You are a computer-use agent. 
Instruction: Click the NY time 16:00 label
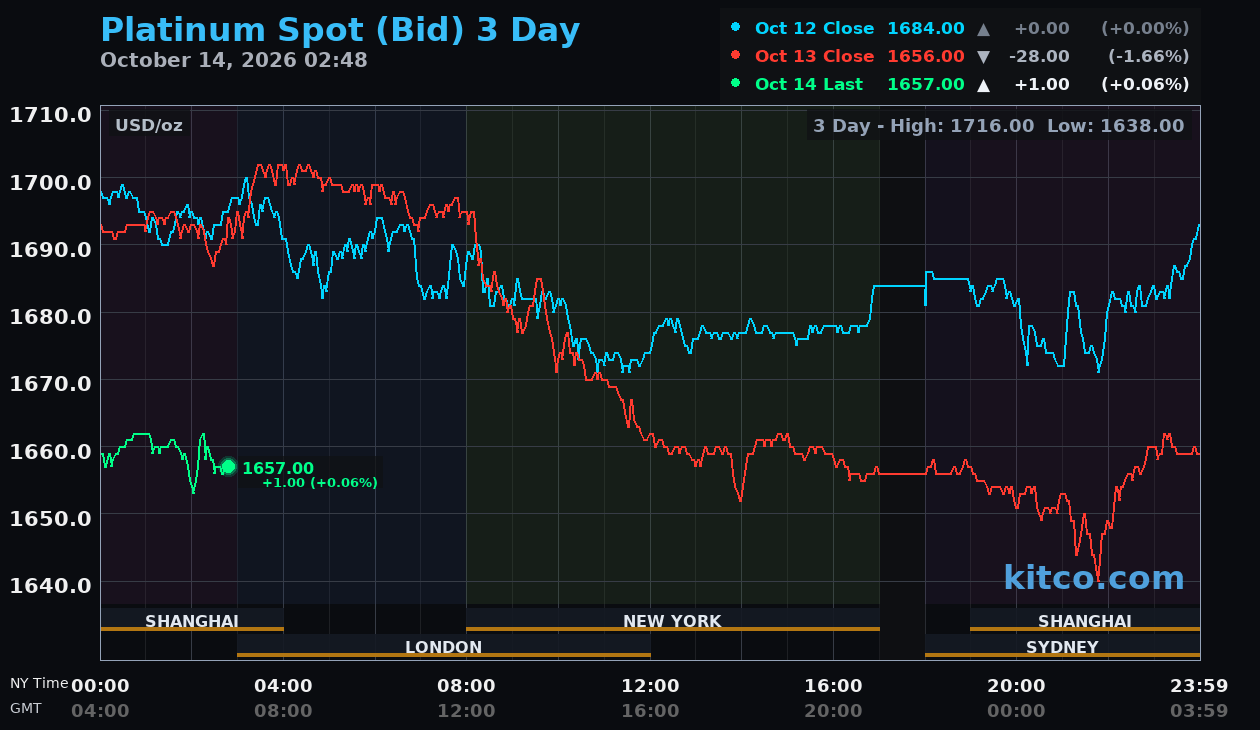[x=833, y=686]
